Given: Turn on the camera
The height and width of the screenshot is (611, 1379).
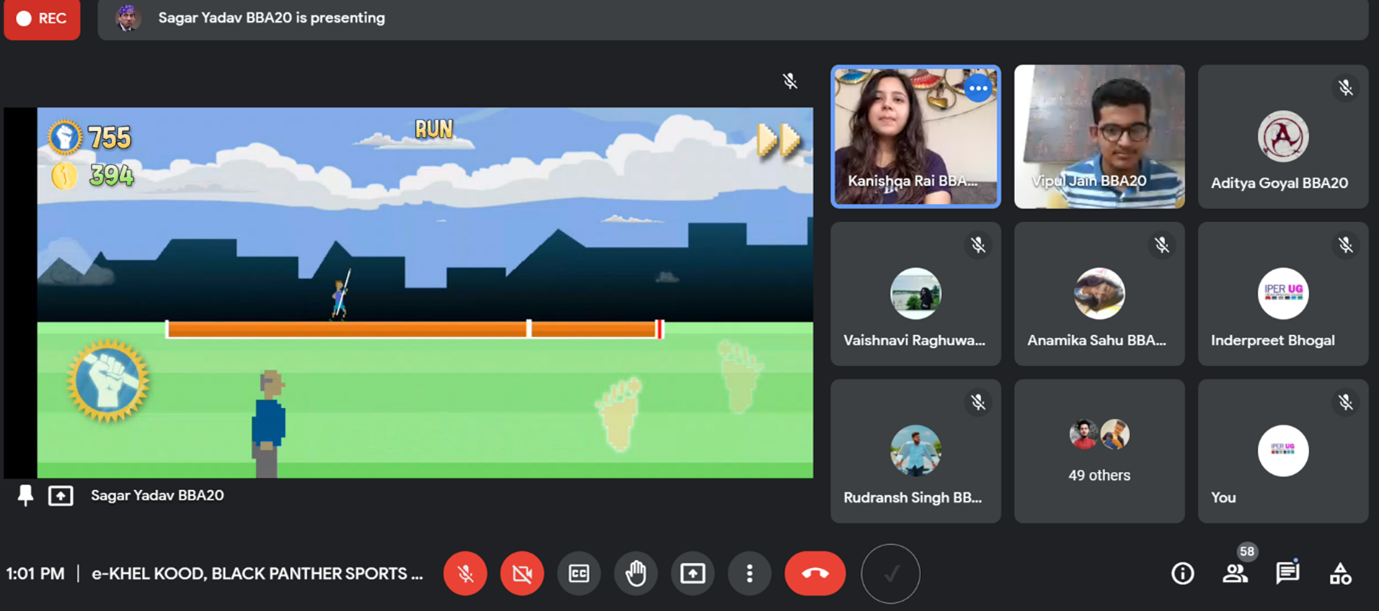Looking at the screenshot, I should (522, 573).
